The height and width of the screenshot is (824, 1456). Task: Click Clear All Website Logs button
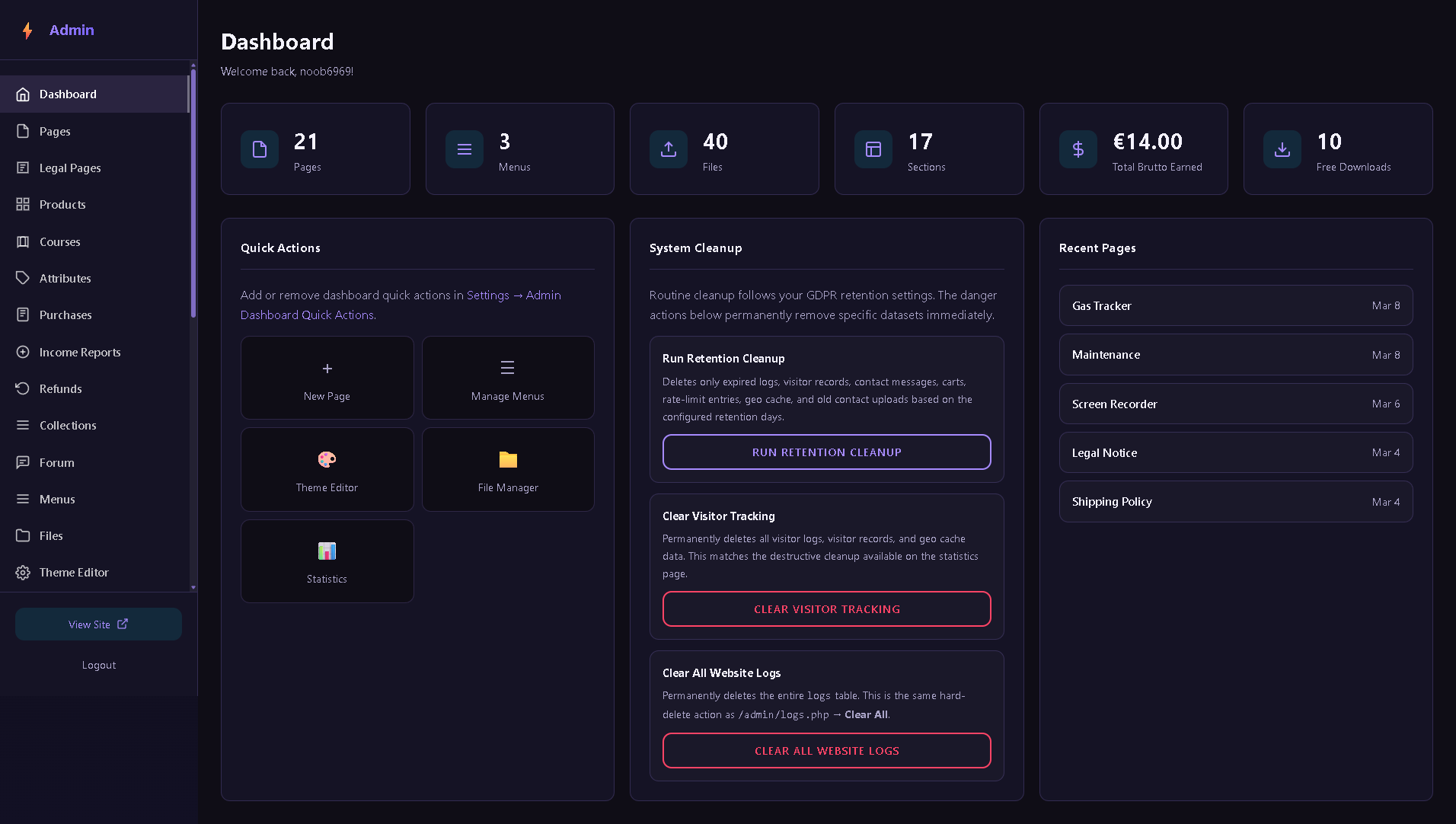(x=826, y=751)
